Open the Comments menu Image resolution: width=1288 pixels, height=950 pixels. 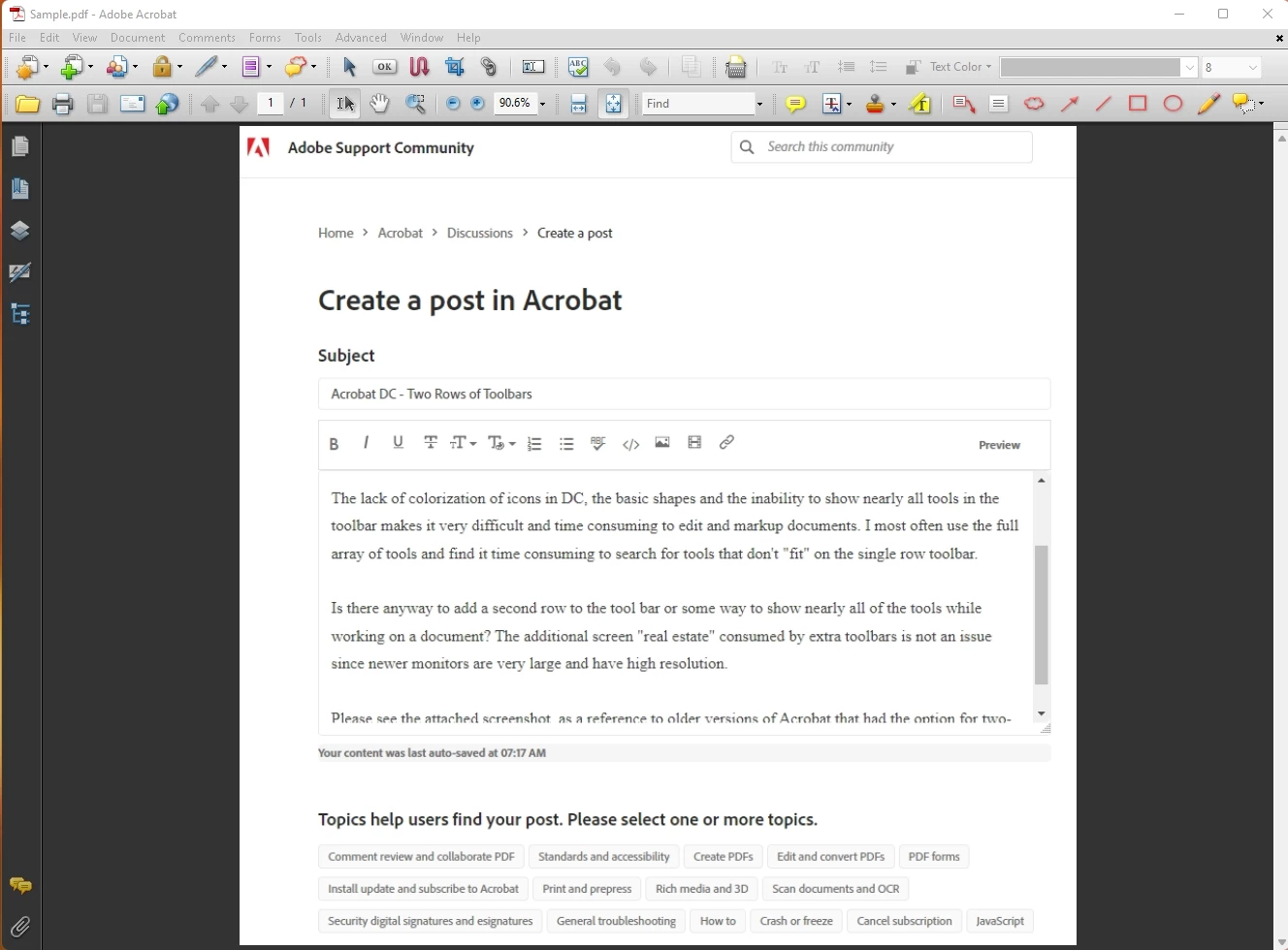click(207, 38)
